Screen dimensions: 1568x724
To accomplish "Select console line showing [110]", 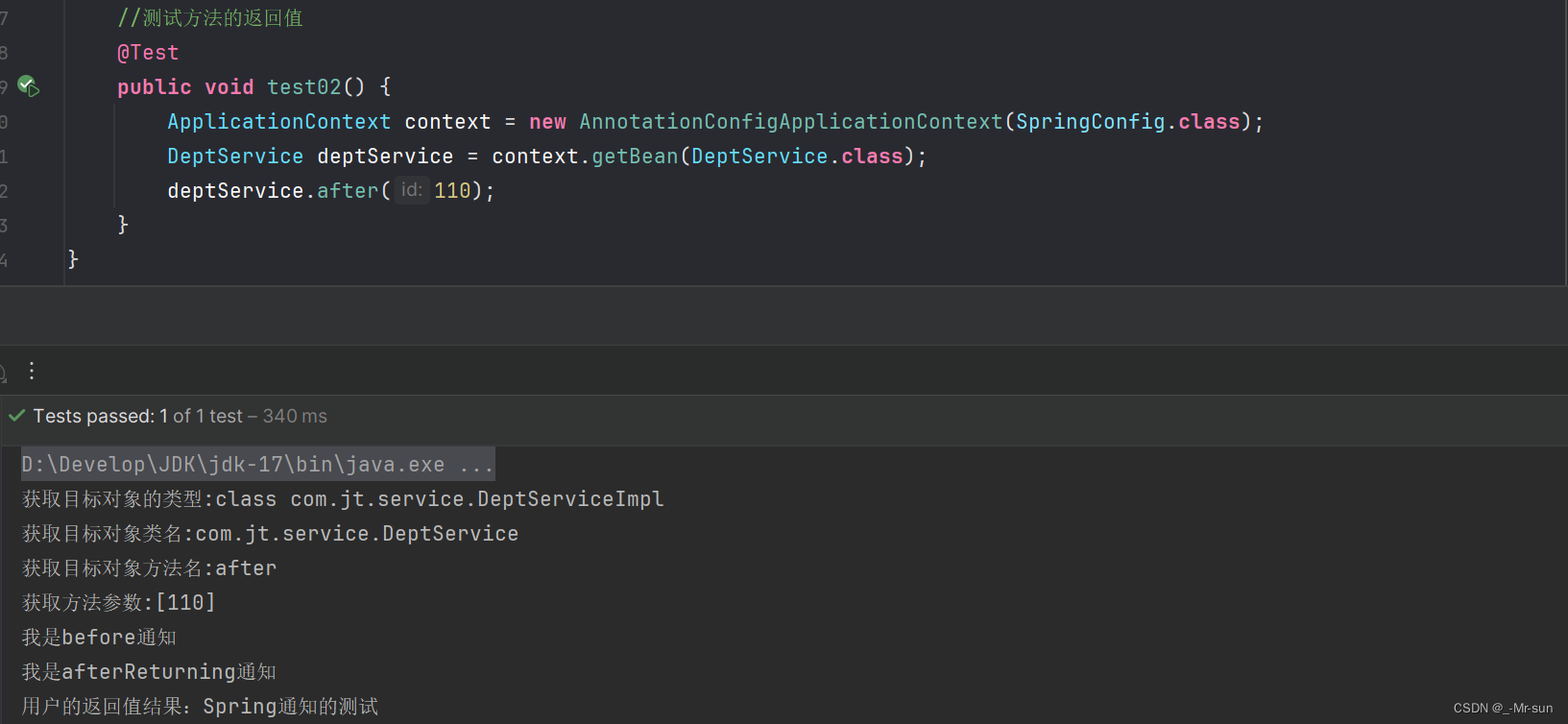I will coord(118,603).
